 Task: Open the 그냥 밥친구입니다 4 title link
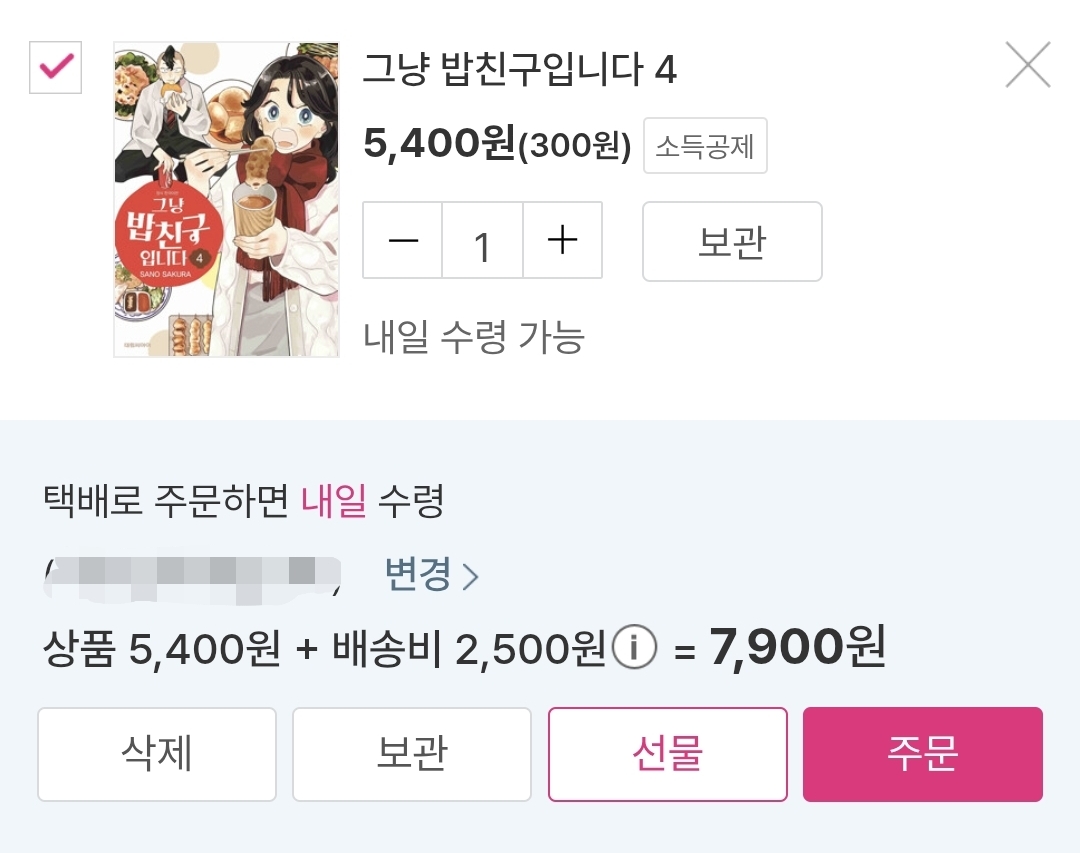[519, 70]
